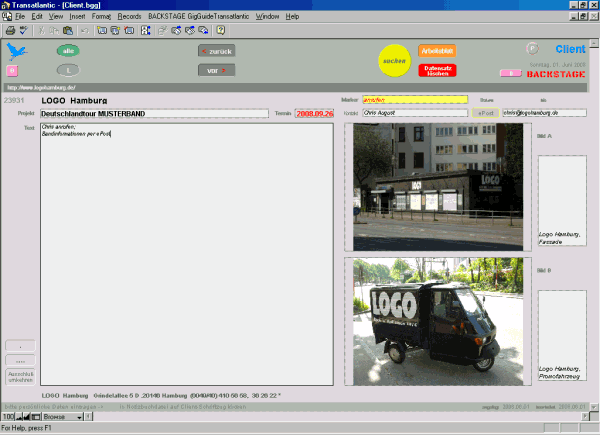Screen dimensions: 600x435
Task: Click the middle blue-arrow toolbar icon
Action: pos(190,30)
